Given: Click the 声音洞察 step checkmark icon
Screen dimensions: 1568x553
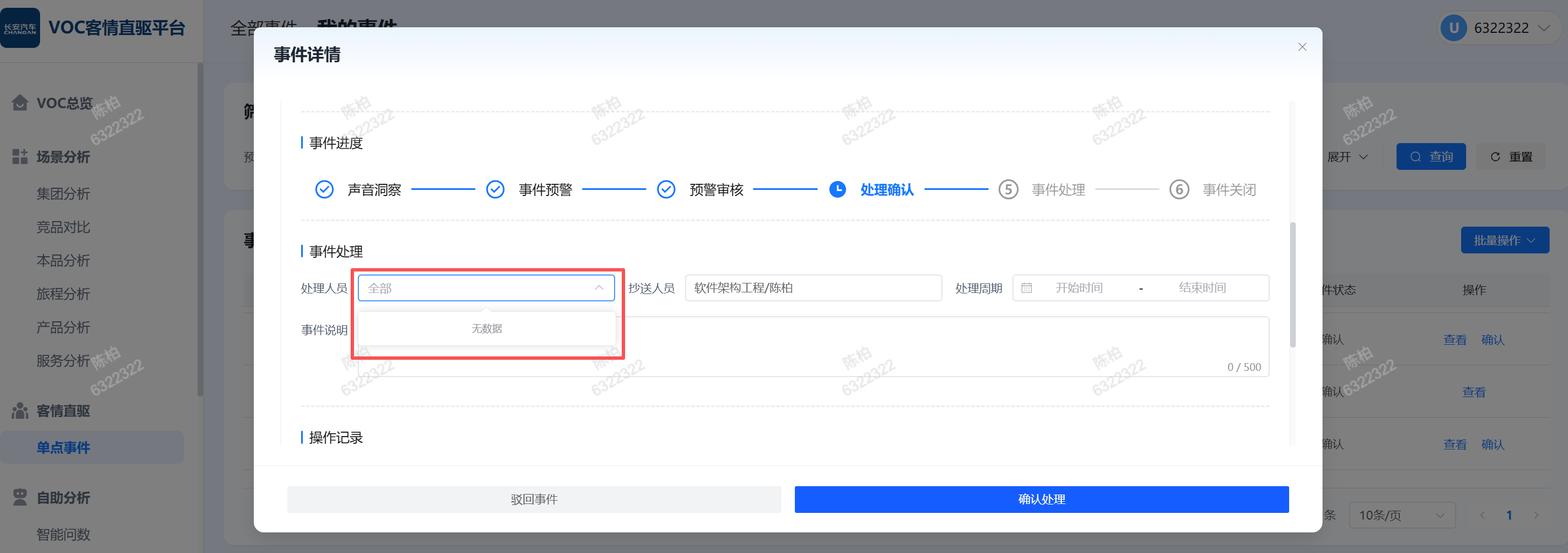Looking at the screenshot, I should tap(324, 189).
